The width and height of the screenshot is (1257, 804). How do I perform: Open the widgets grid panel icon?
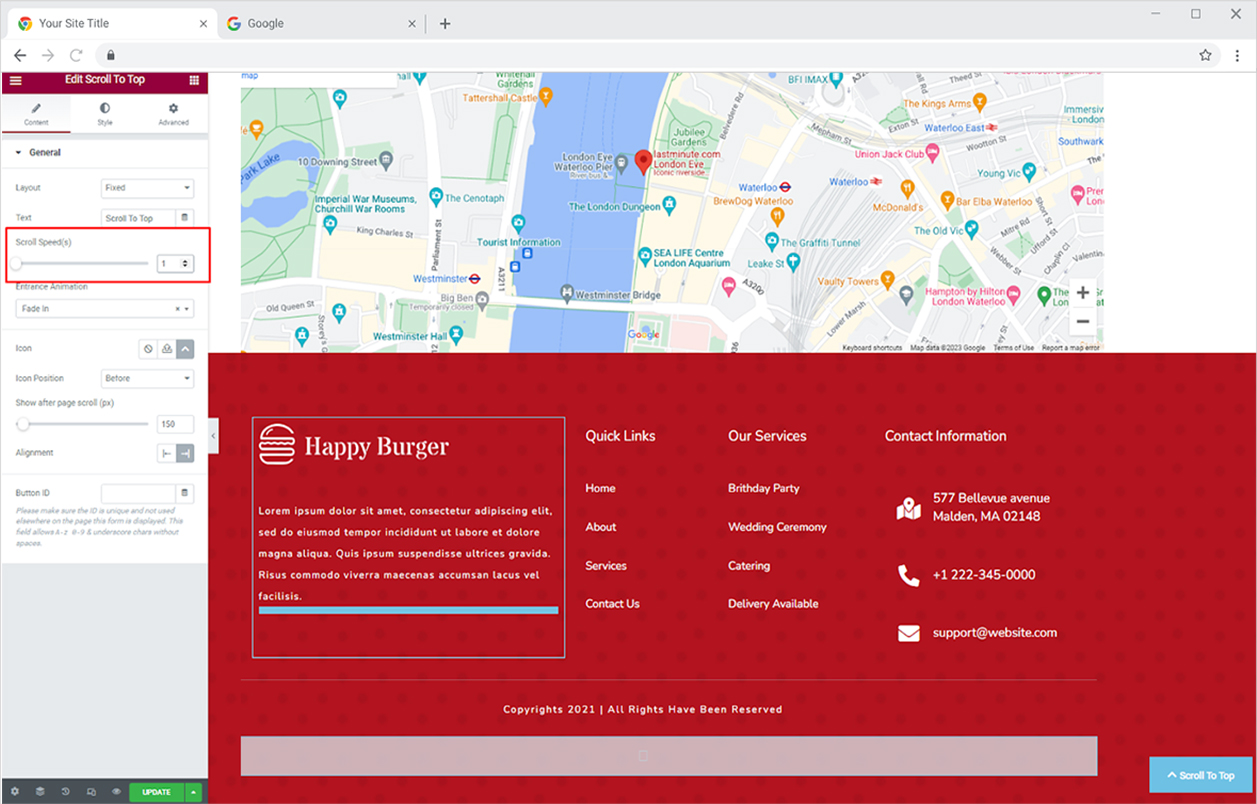pos(194,80)
